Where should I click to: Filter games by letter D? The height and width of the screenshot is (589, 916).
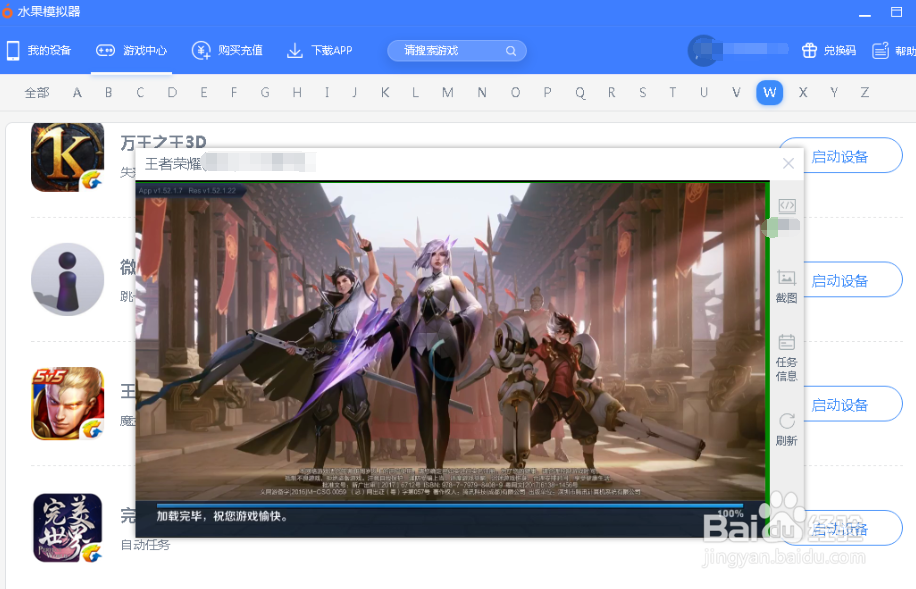(172, 92)
